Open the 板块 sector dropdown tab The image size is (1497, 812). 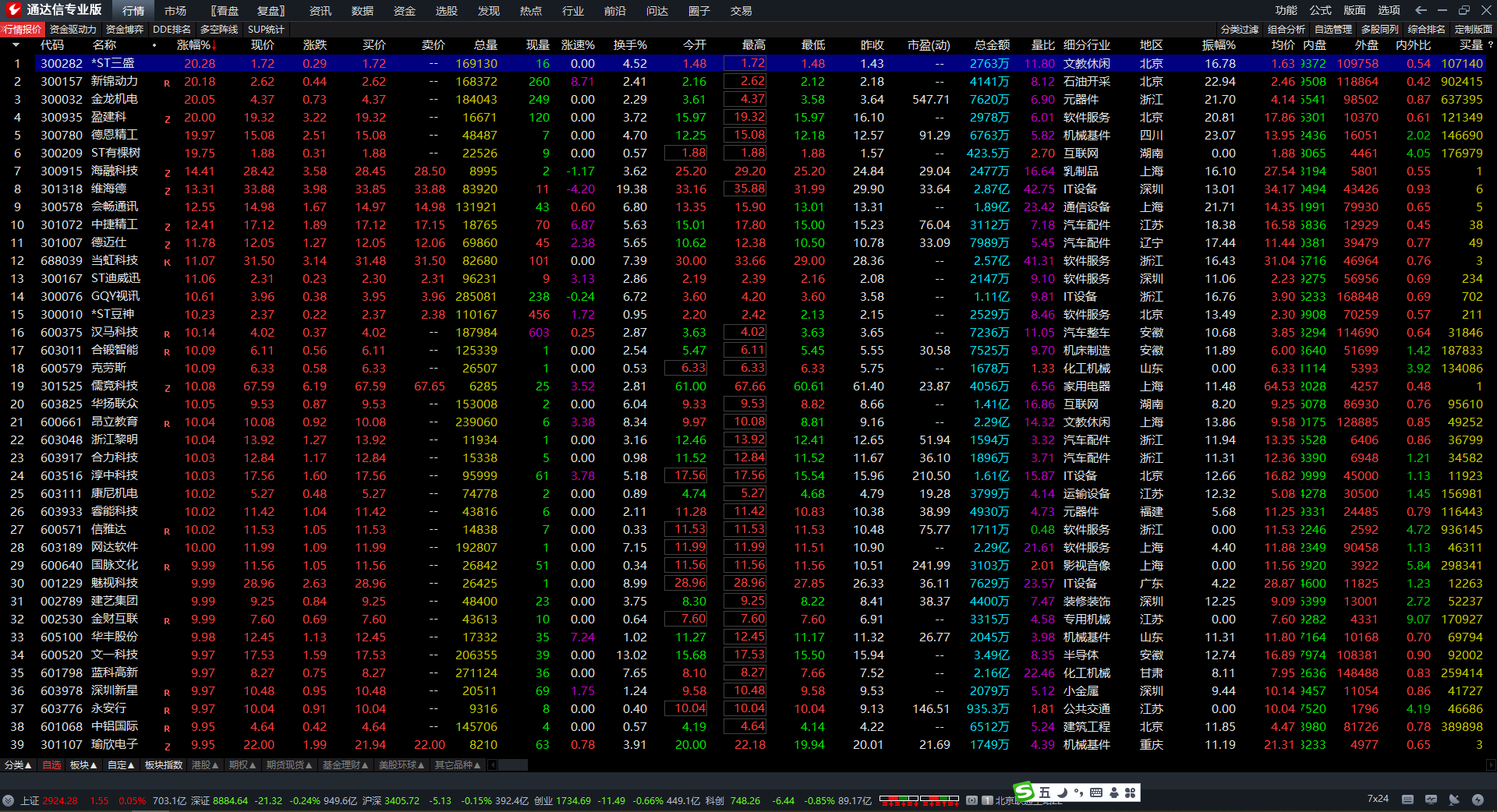pyautogui.click(x=83, y=765)
